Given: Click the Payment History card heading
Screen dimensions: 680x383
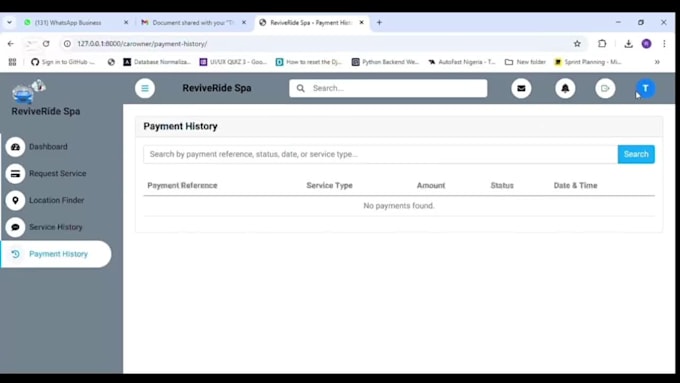Looking at the screenshot, I should (x=180, y=126).
